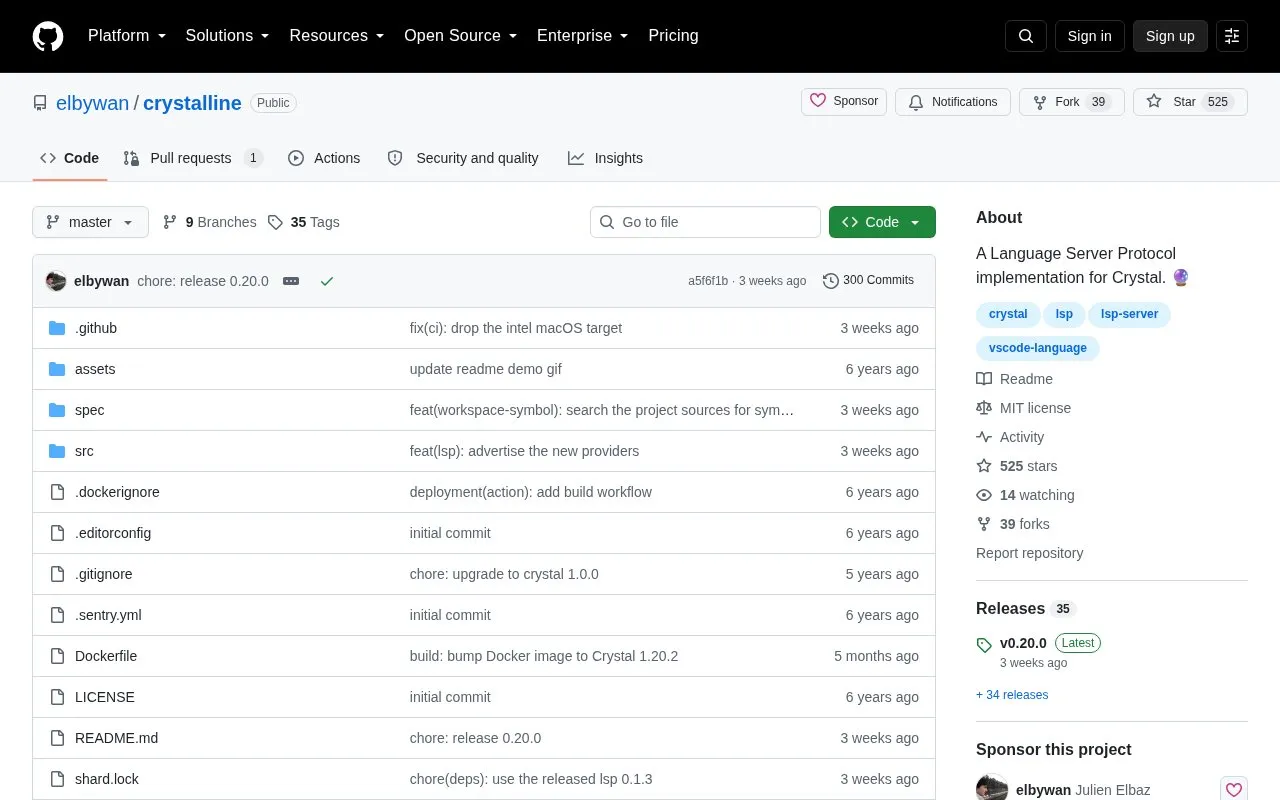
Task: Expand the Platform menu in header
Action: pyautogui.click(x=127, y=36)
